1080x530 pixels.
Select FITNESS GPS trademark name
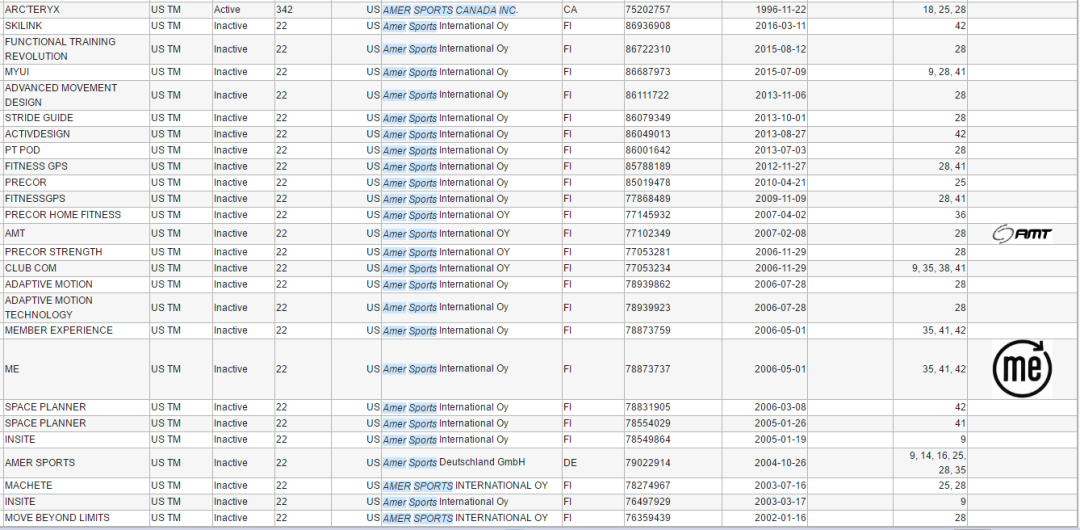[x=37, y=166]
